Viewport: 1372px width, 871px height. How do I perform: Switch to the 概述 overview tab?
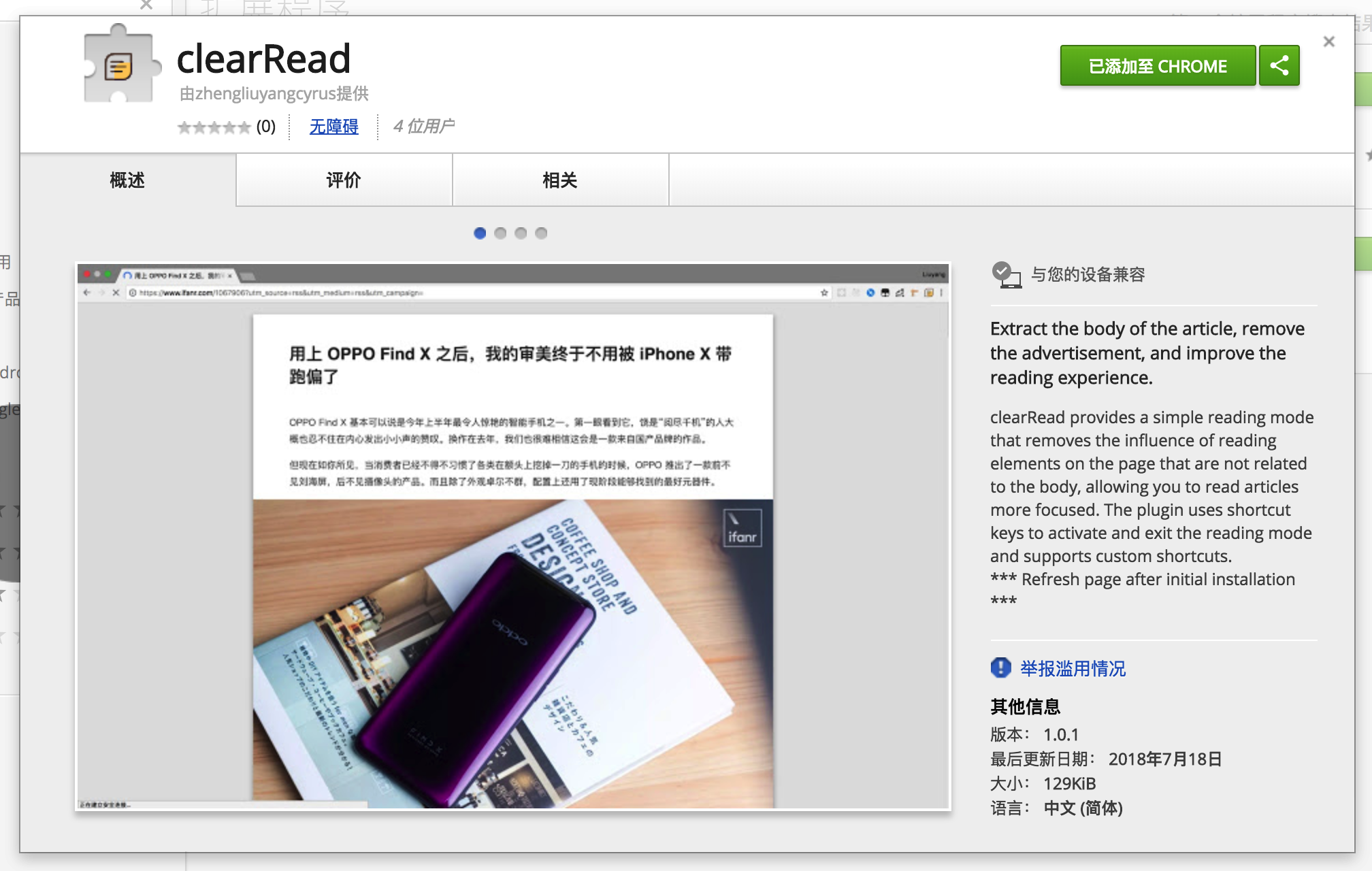(x=127, y=180)
